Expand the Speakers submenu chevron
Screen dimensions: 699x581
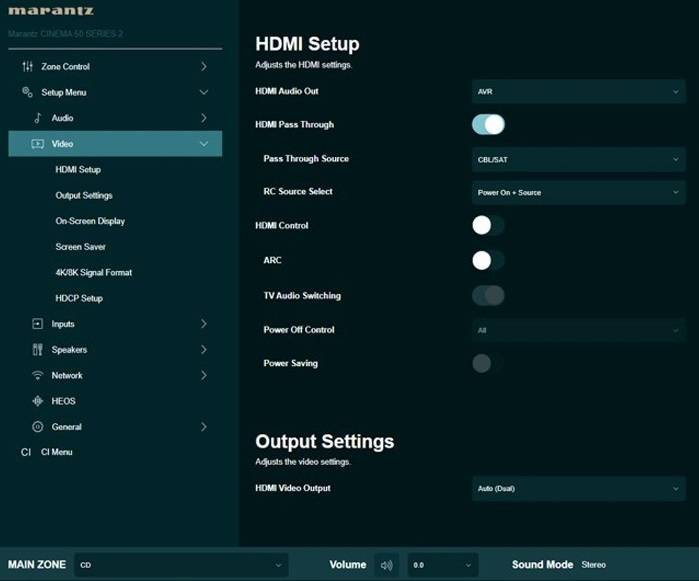click(x=204, y=350)
